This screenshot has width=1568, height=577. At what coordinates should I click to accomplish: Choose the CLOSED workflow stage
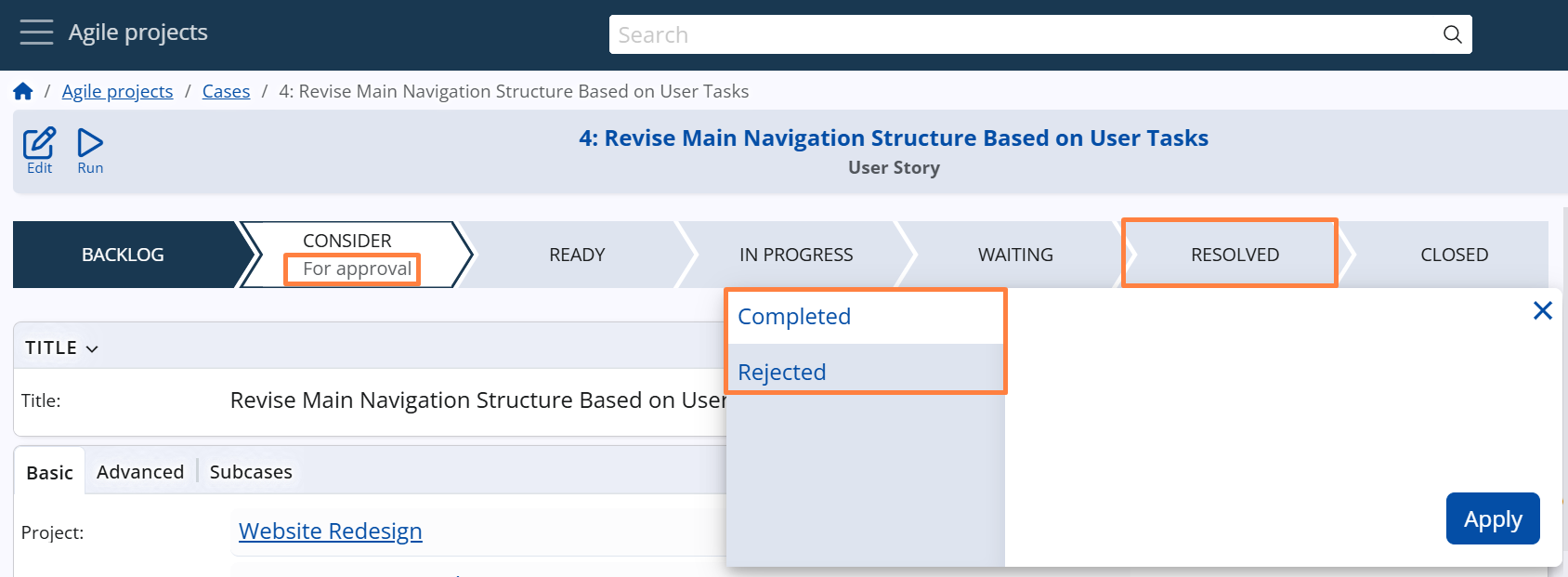[1454, 255]
